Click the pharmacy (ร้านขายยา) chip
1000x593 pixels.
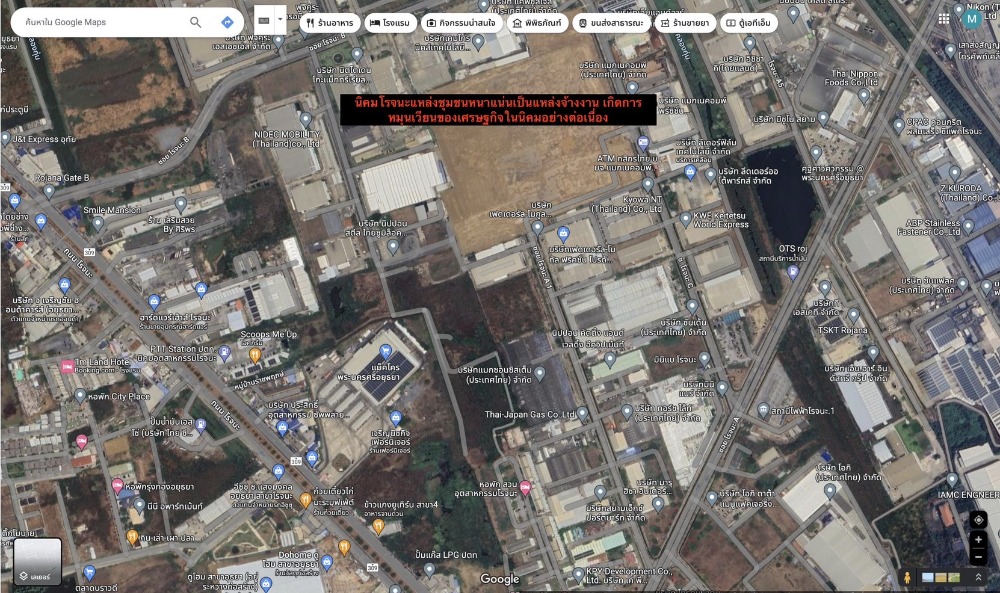(686, 23)
